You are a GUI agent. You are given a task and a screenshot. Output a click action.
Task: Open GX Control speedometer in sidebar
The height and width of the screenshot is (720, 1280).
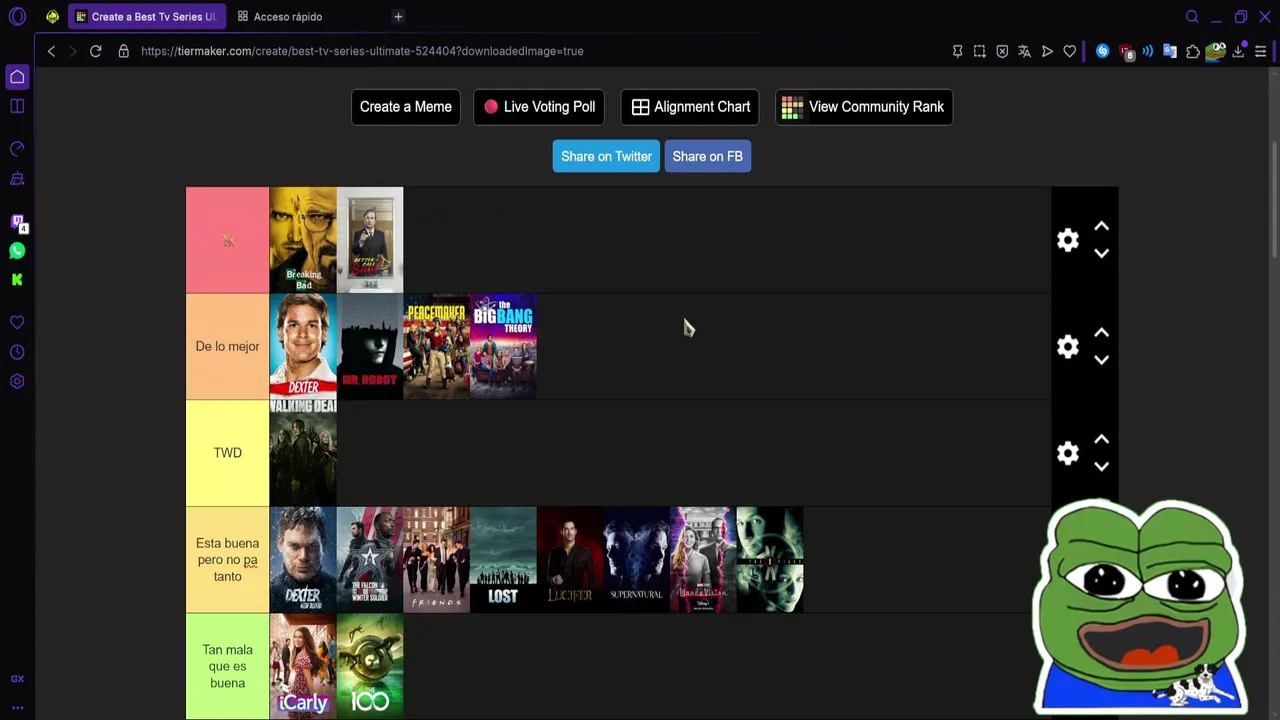[x=17, y=149]
